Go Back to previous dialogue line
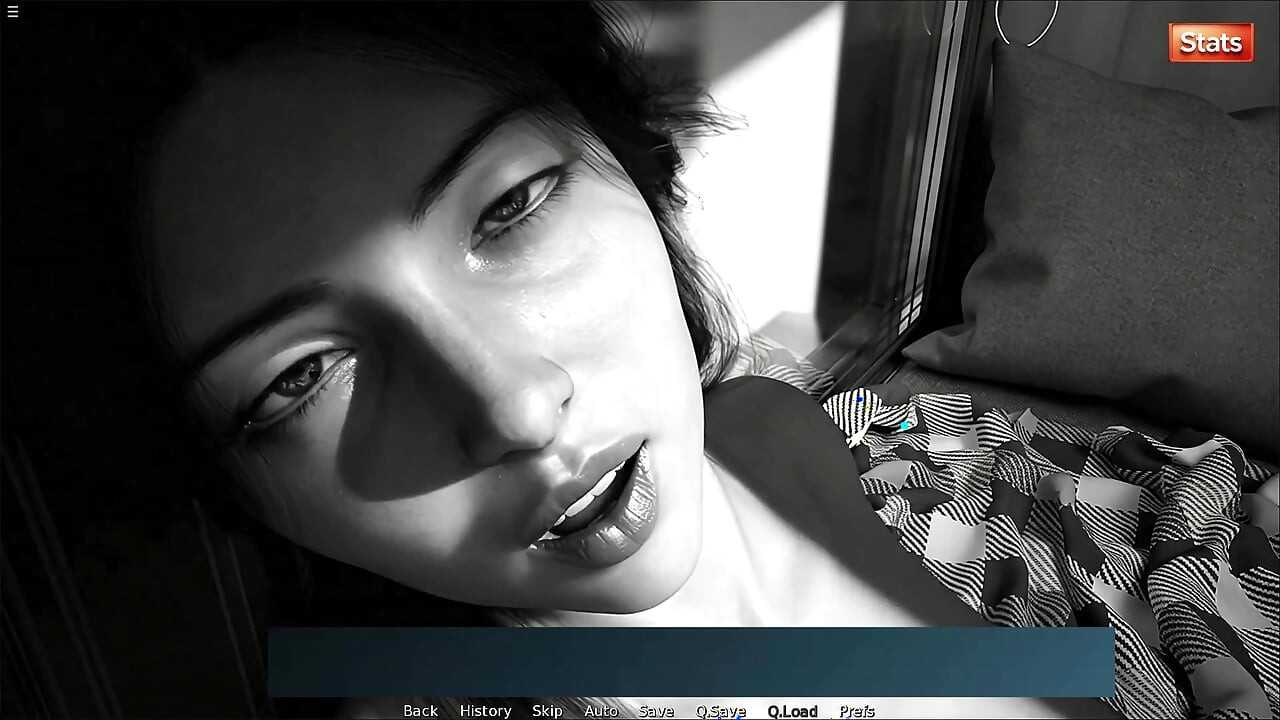Image resolution: width=1280 pixels, height=720 pixels. click(x=420, y=711)
